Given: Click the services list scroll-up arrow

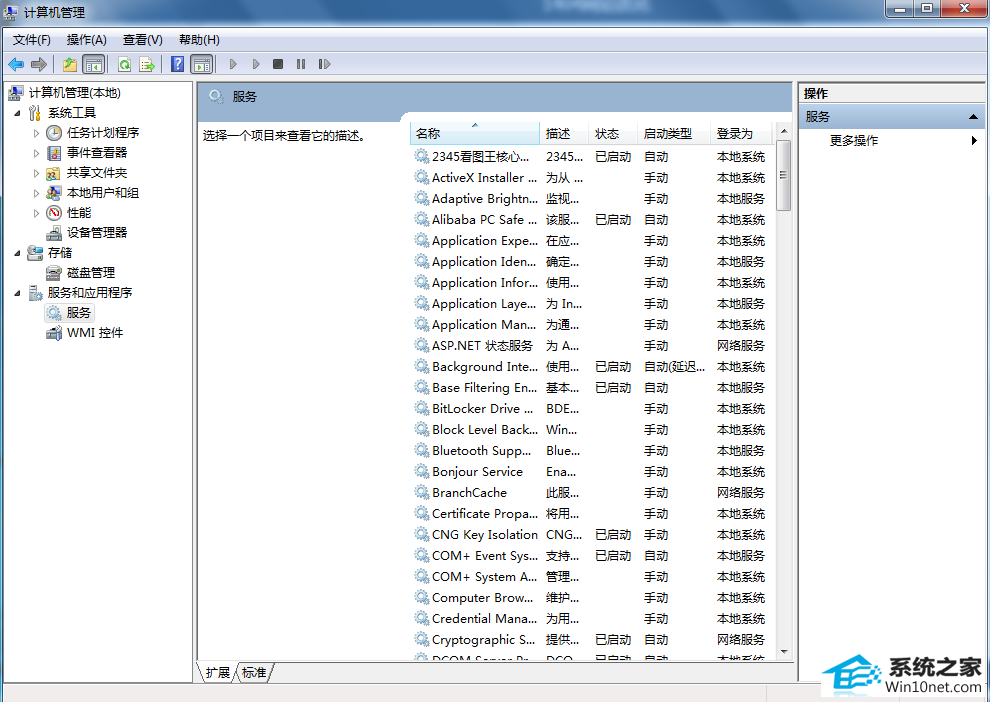Looking at the screenshot, I should coord(784,131).
